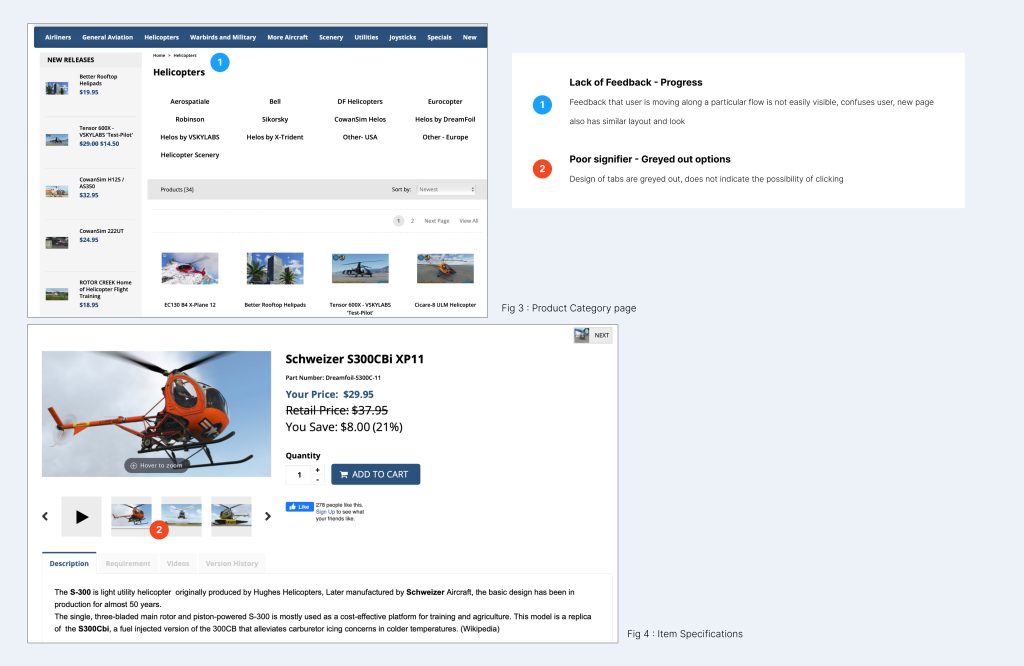Viewport: 1024px width, 666px height.
Task: Open the Eurocopter subcategory
Action: 445,101
